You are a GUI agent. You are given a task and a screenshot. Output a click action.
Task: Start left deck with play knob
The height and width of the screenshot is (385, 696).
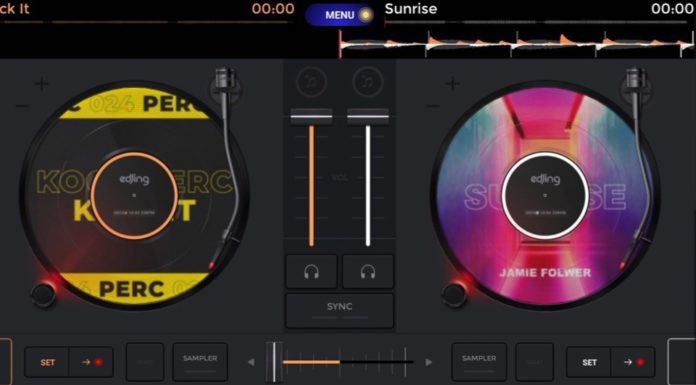pyautogui.click(x=43, y=294)
